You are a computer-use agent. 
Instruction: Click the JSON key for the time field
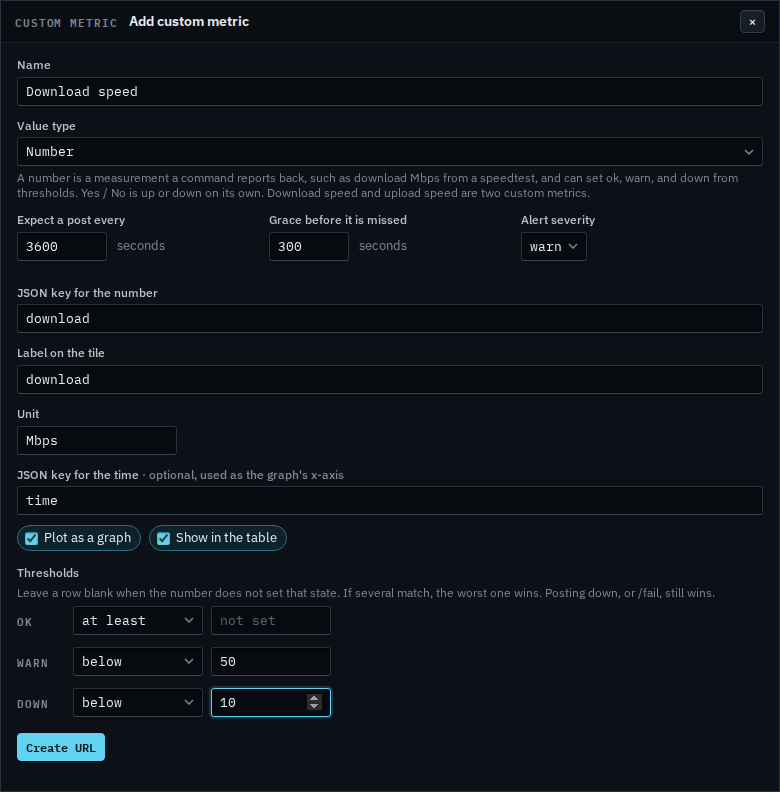389,501
